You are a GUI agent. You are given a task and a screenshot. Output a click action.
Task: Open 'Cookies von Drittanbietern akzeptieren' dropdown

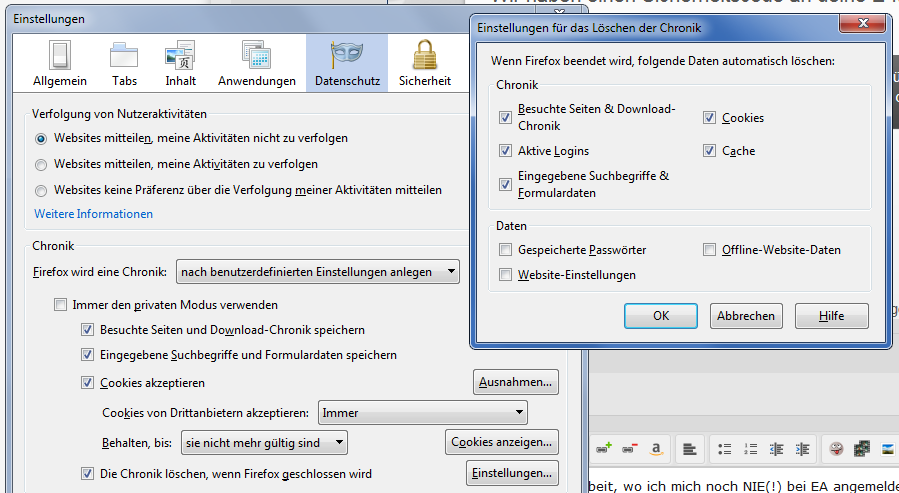[x=423, y=413]
